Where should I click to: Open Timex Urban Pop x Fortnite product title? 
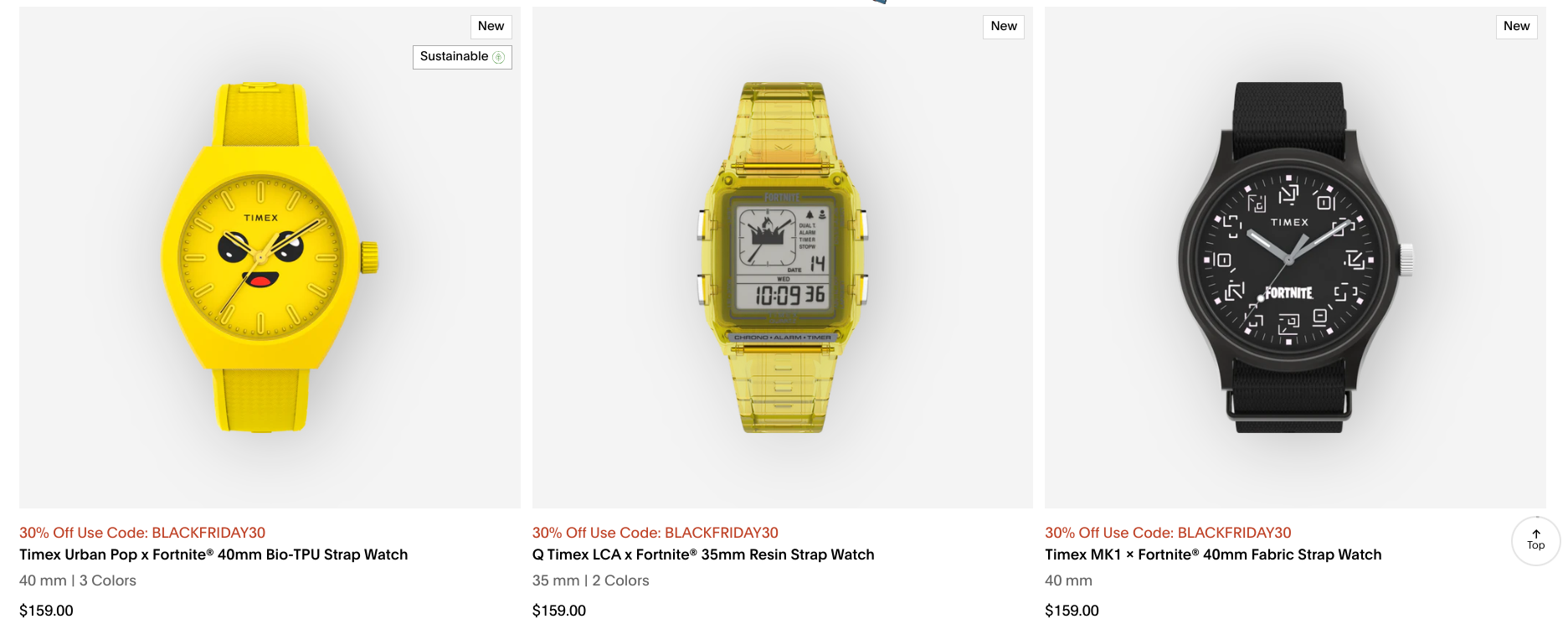click(213, 555)
